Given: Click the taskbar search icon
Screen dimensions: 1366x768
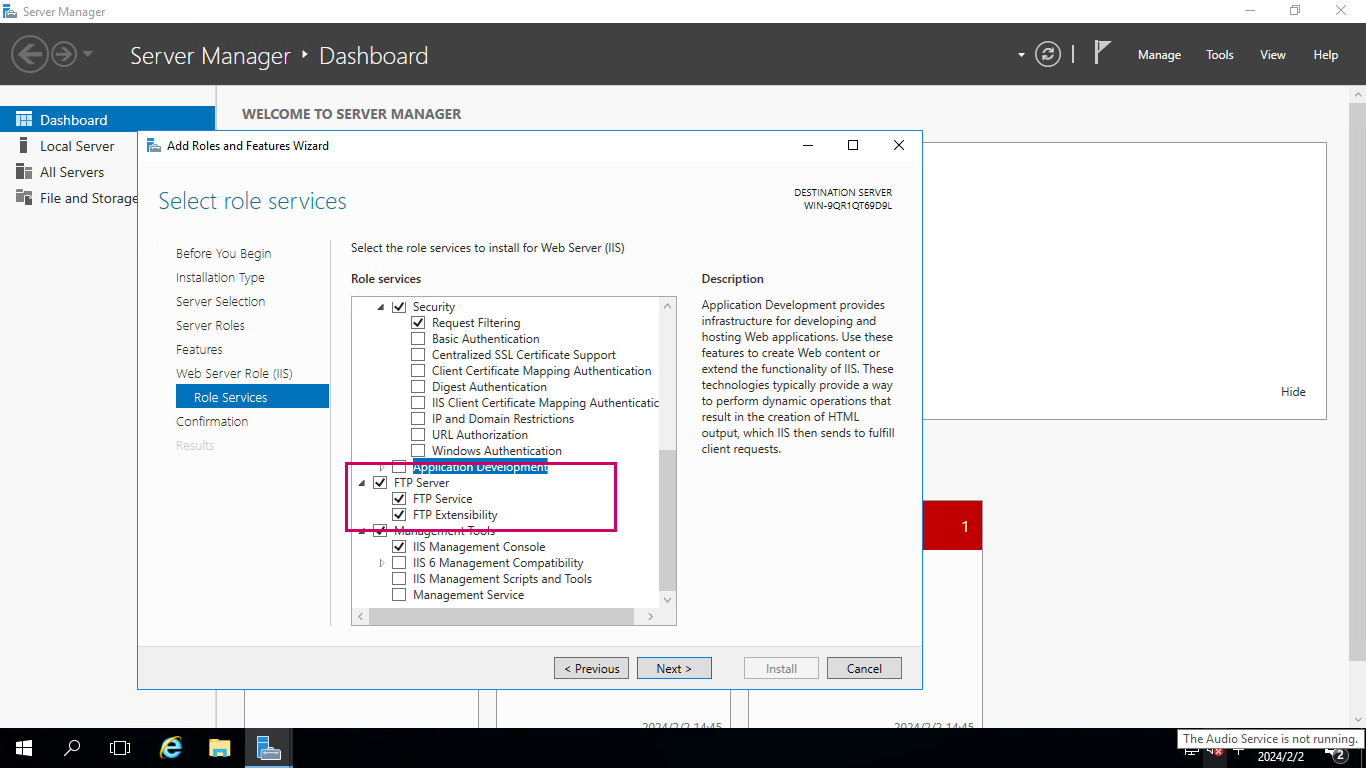Looking at the screenshot, I should (72, 748).
